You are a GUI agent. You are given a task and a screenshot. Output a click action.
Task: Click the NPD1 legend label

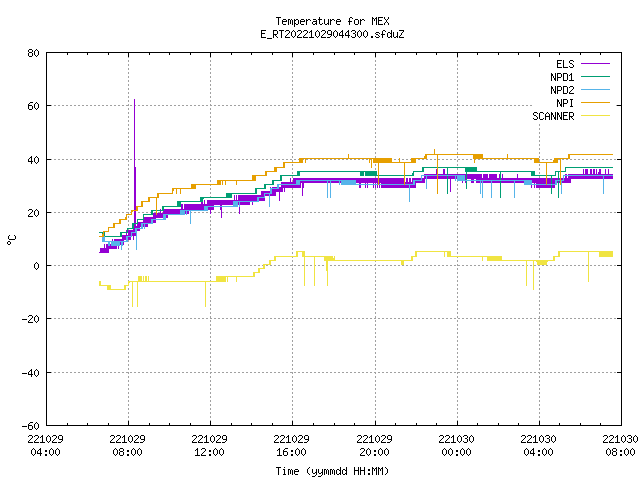[x=562, y=77]
